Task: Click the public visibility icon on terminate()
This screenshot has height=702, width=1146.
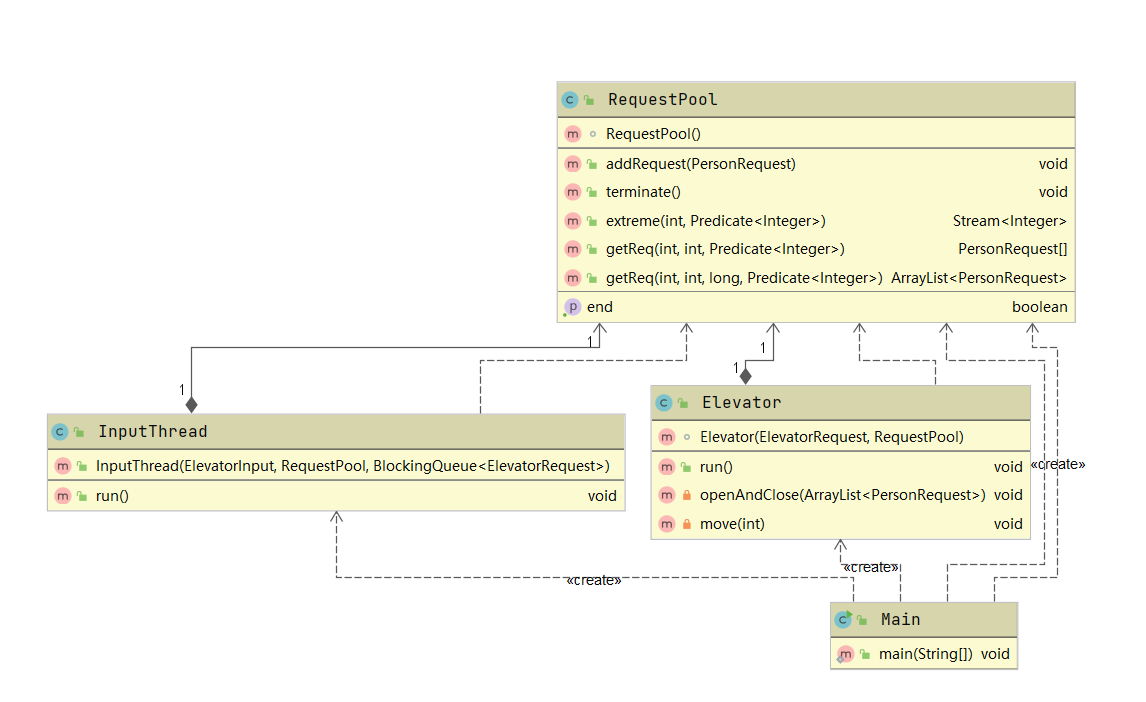Action: click(592, 193)
